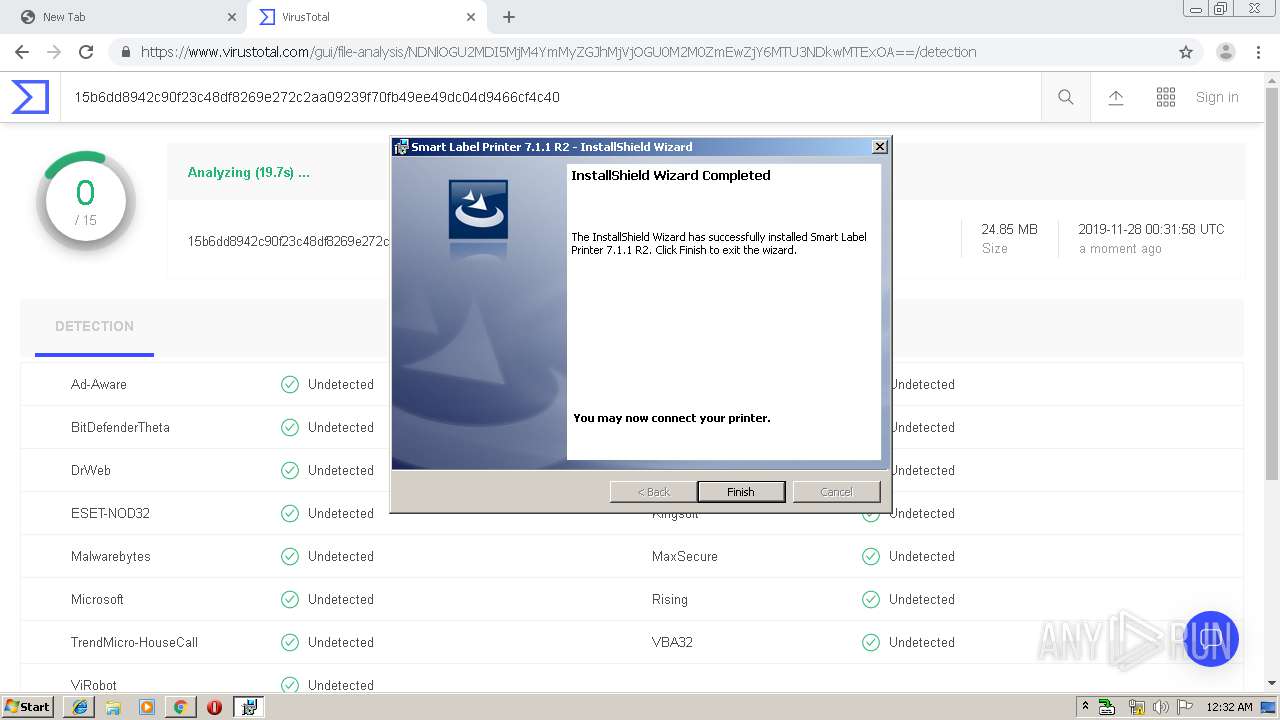Click the Action Center flag tray icon
This screenshot has height=720, width=1280.
point(1185,707)
